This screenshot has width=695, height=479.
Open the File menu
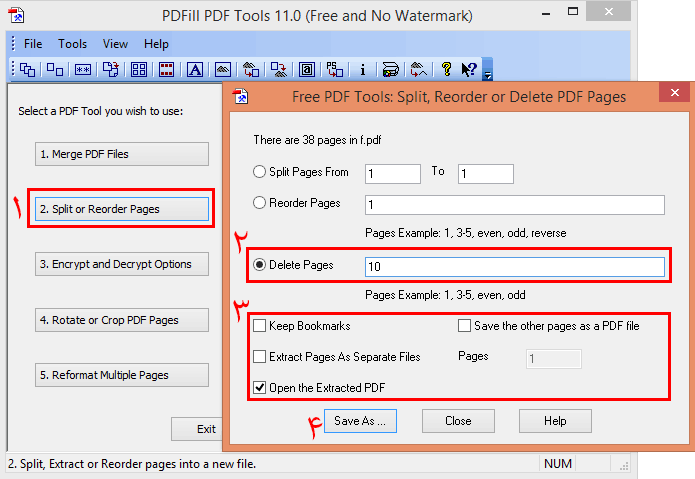tap(33, 44)
